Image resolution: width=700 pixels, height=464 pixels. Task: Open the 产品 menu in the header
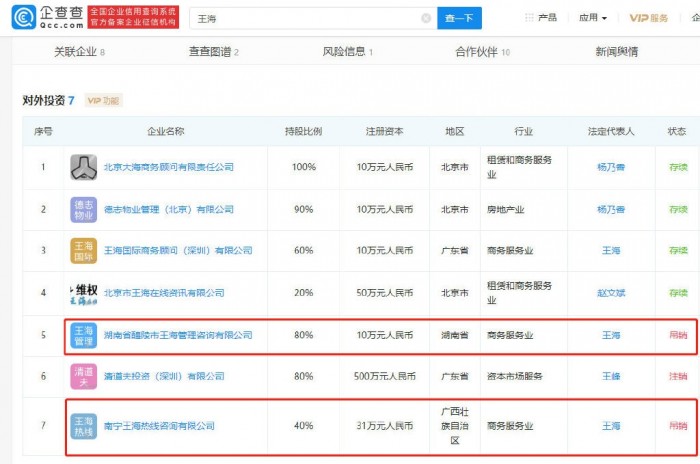tap(542, 18)
